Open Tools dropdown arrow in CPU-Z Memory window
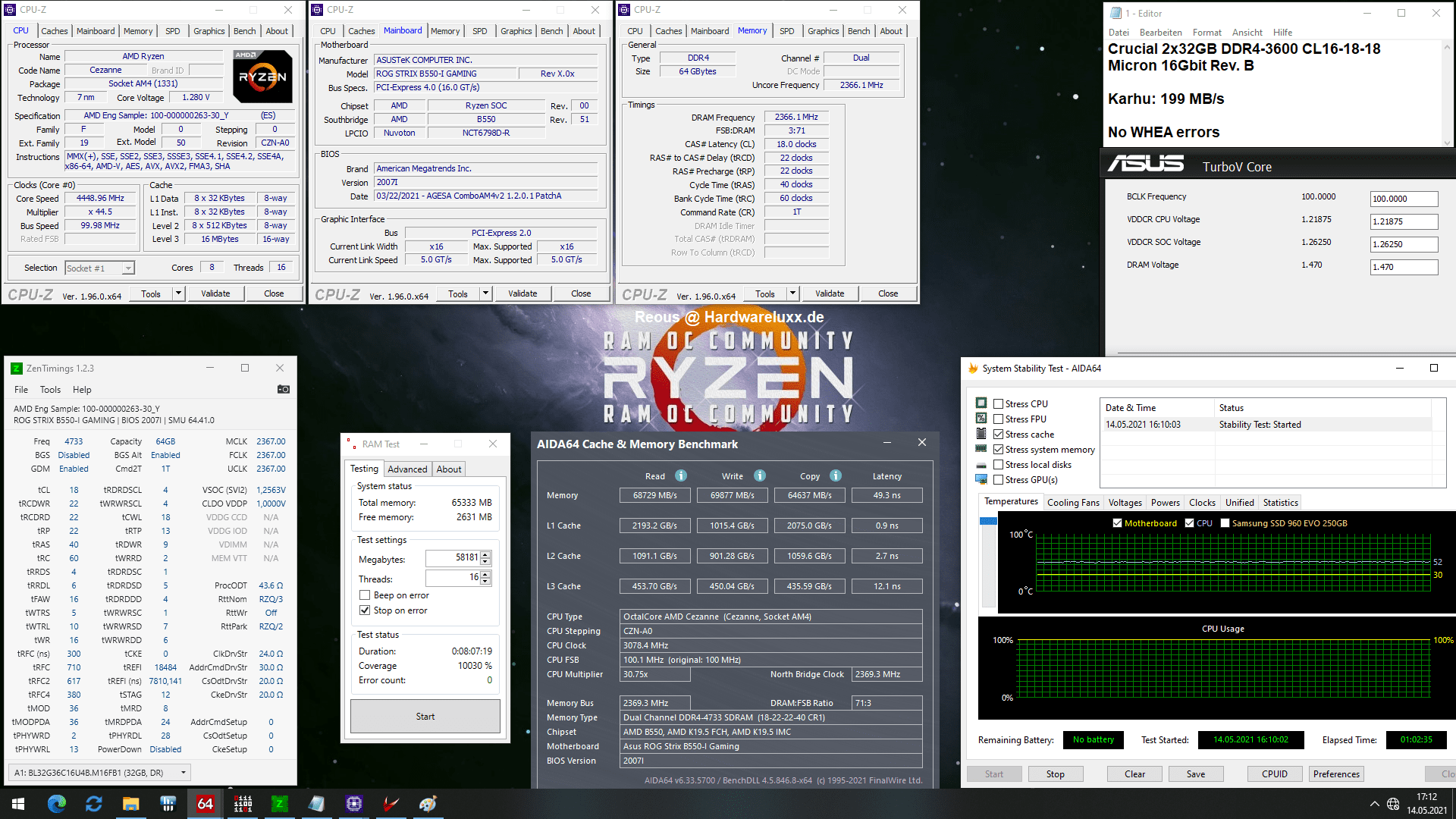This screenshot has height=819, width=1456. [x=793, y=293]
